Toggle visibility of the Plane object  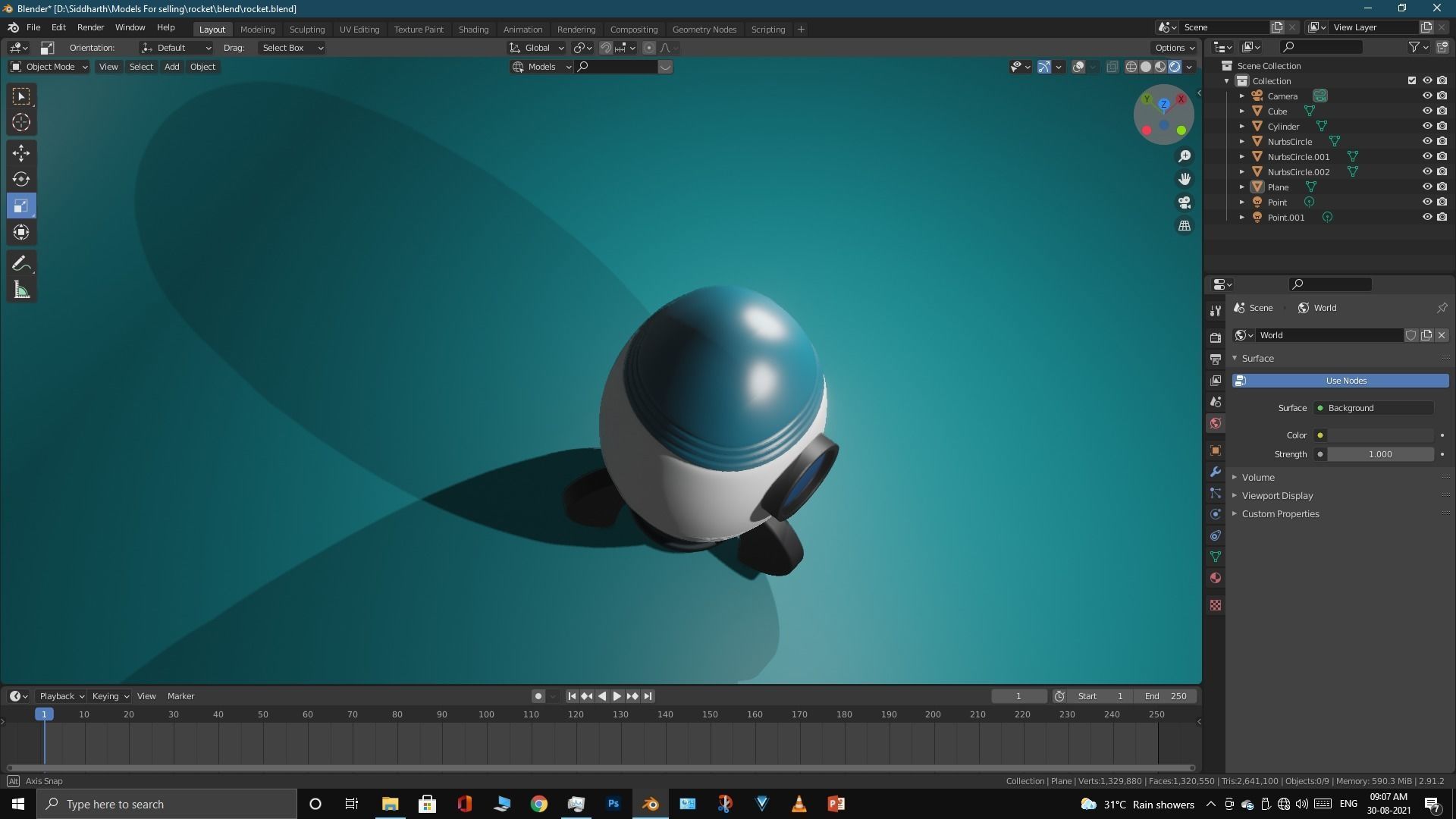(x=1426, y=187)
